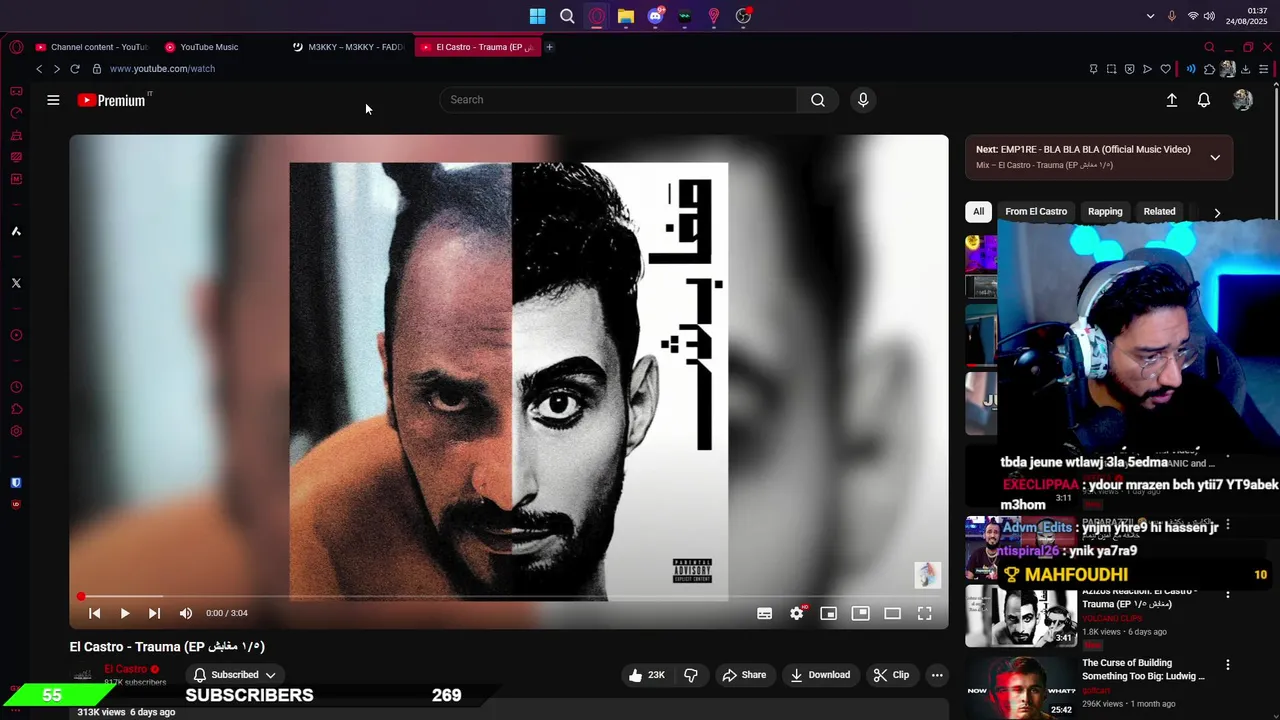The image size is (1280, 720).
Task: Skip to the next video
Action: (x=154, y=613)
